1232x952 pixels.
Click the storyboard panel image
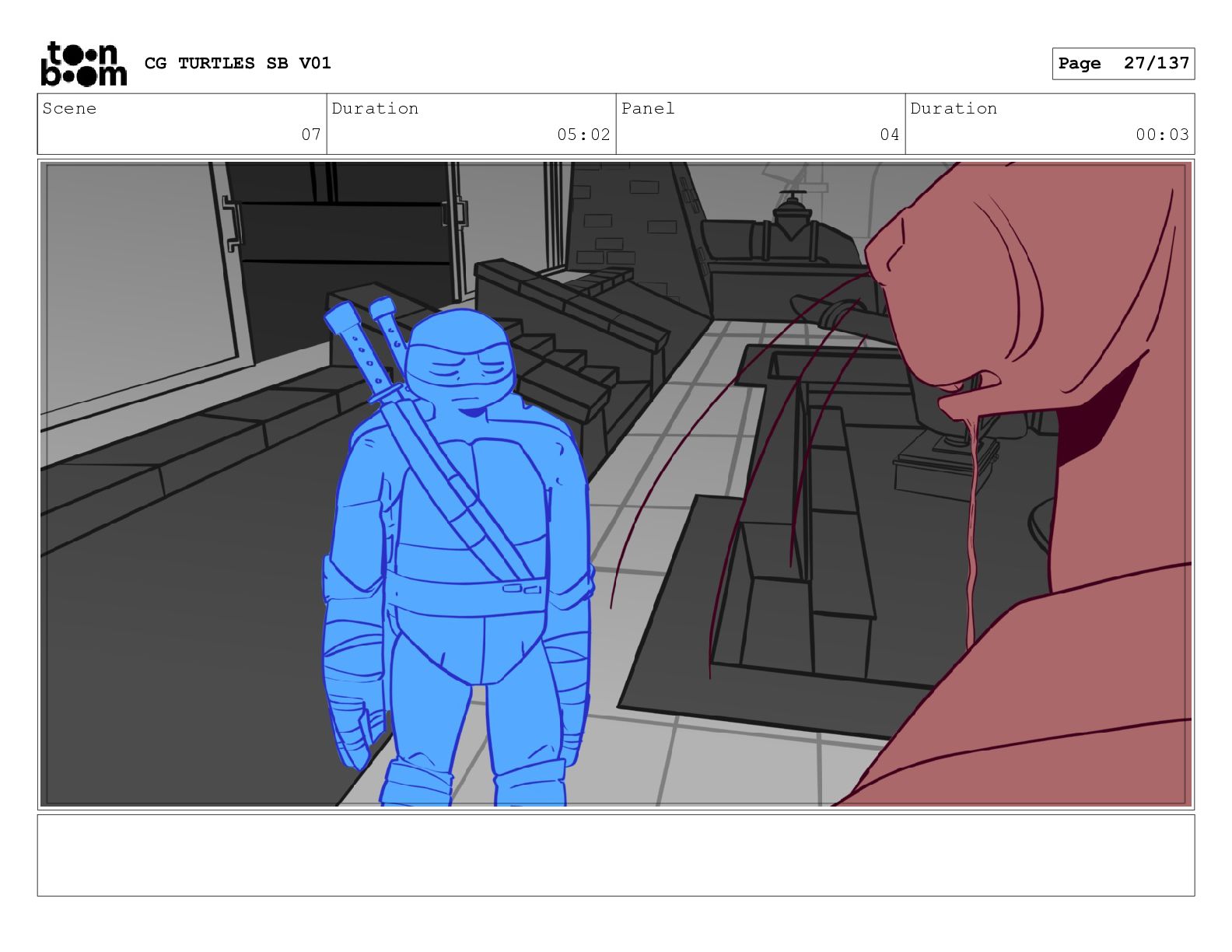pyautogui.click(x=616, y=485)
